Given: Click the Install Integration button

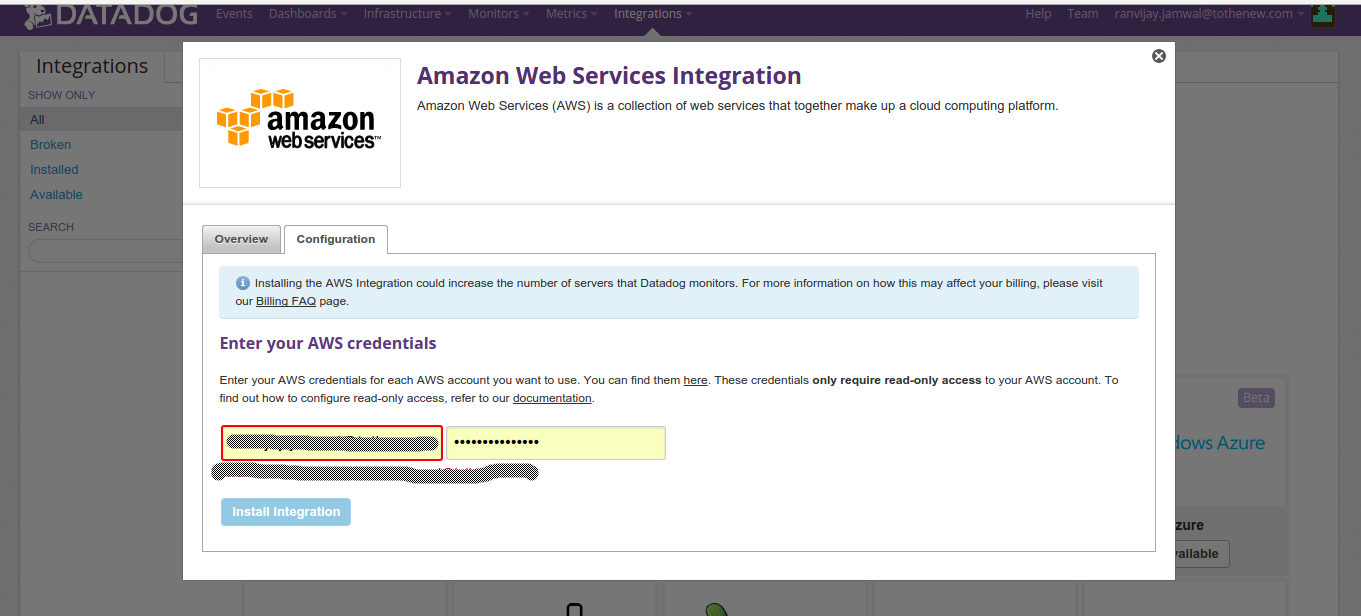Looking at the screenshot, I should click(286, 512).
